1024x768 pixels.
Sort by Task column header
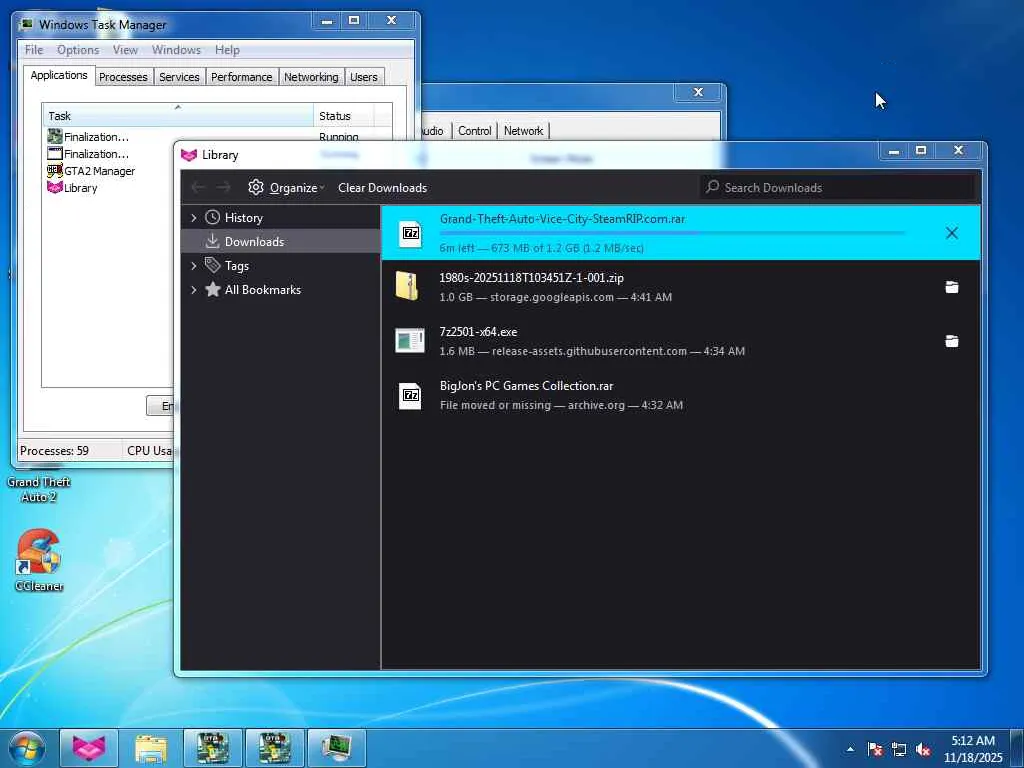point(178,116)
